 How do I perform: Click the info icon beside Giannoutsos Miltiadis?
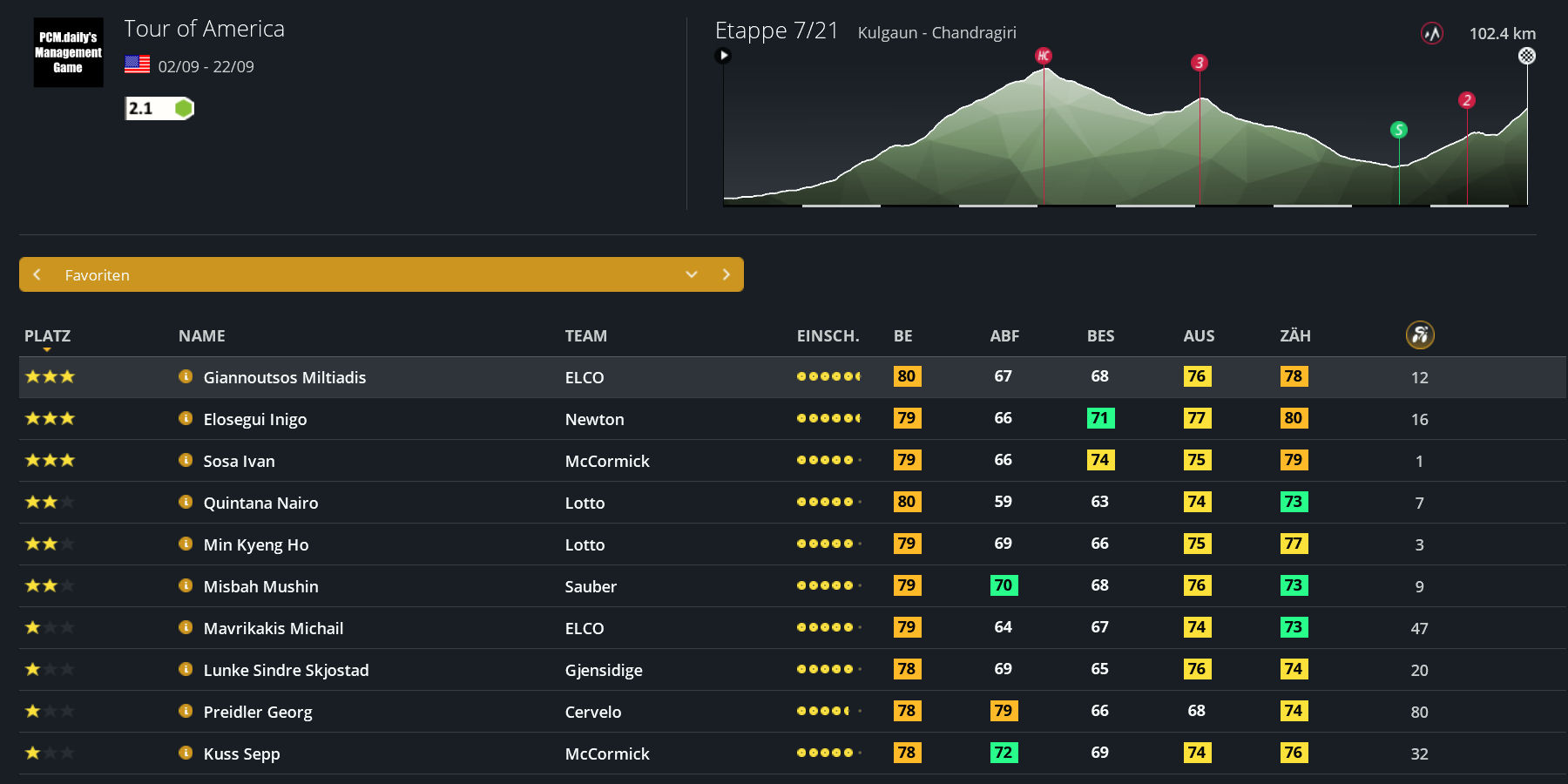click(186, 376)
